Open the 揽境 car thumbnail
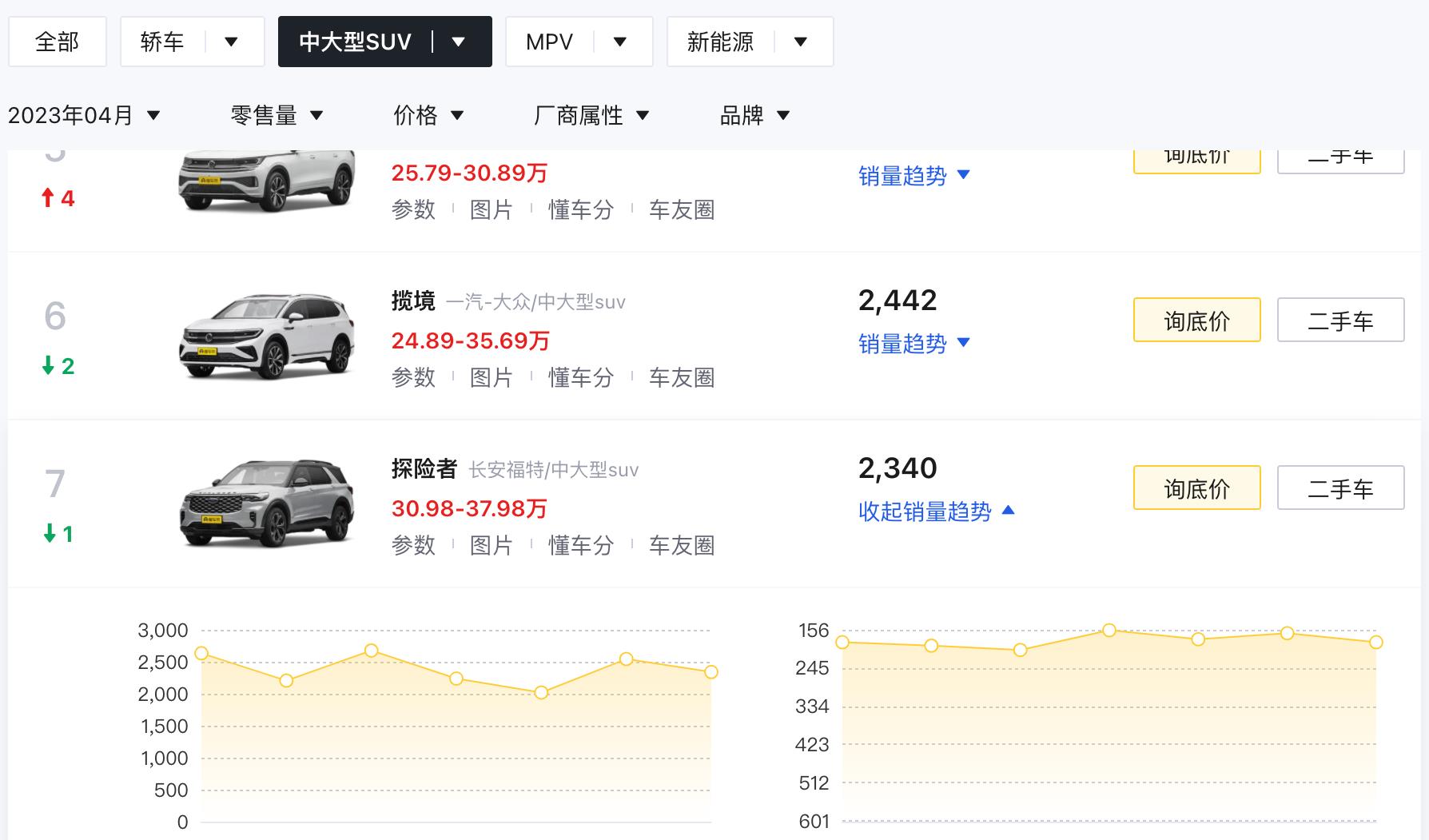 267,336
